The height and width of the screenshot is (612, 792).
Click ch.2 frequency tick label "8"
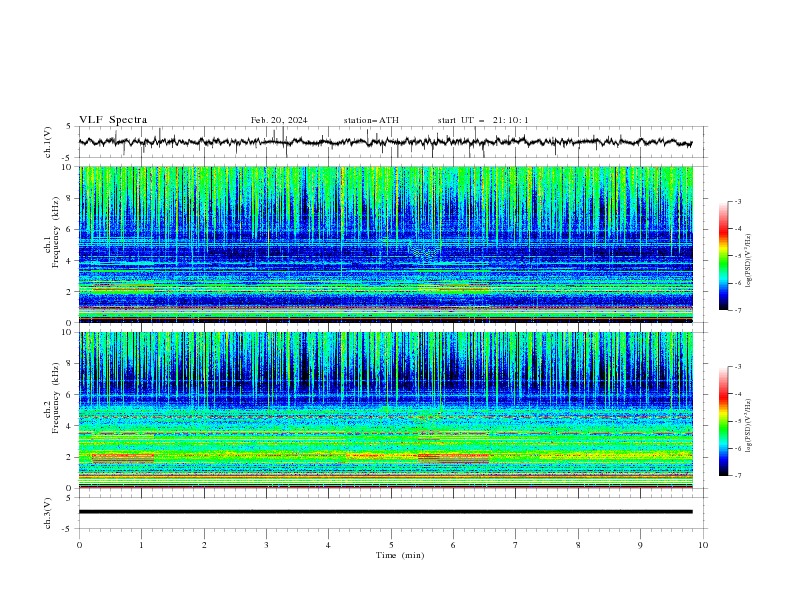click(70, 364)
